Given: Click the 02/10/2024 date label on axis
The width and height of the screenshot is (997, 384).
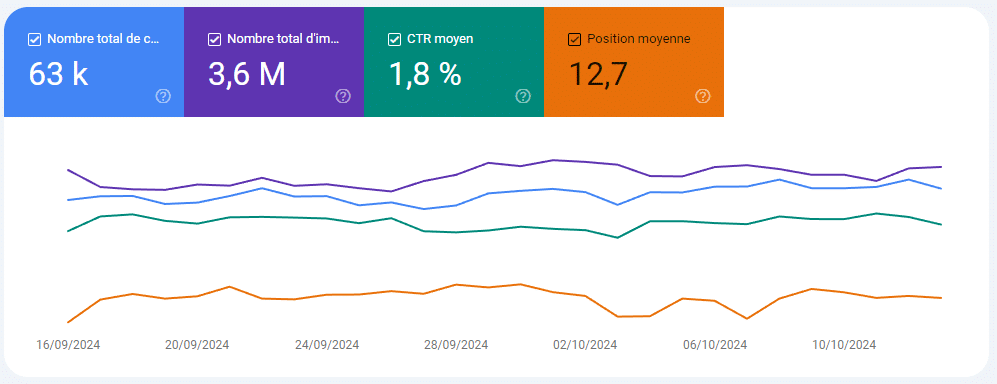Looking at the screenshot, I should pos(586,345).
